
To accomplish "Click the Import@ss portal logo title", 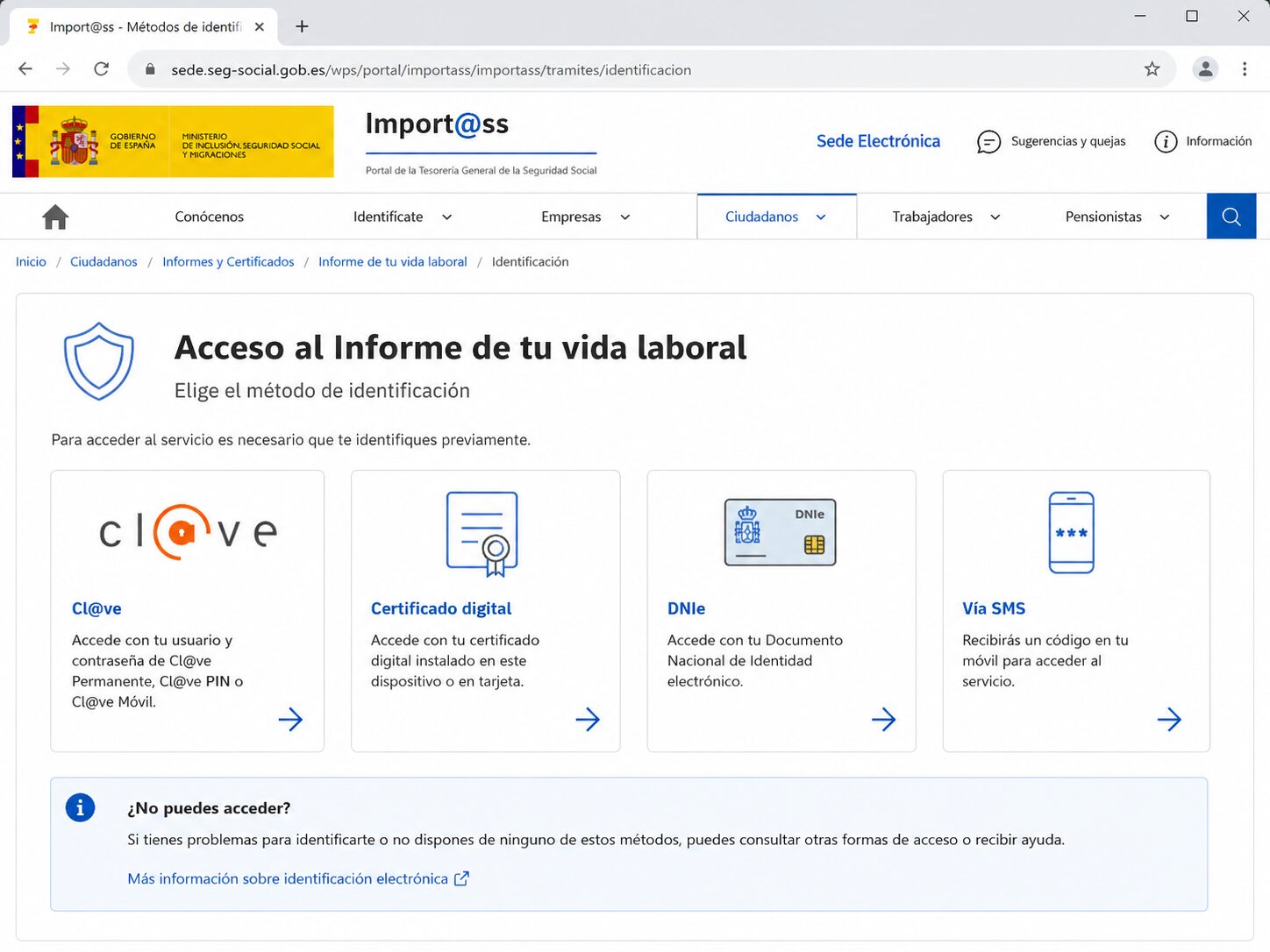I will (x=437, y=124).
